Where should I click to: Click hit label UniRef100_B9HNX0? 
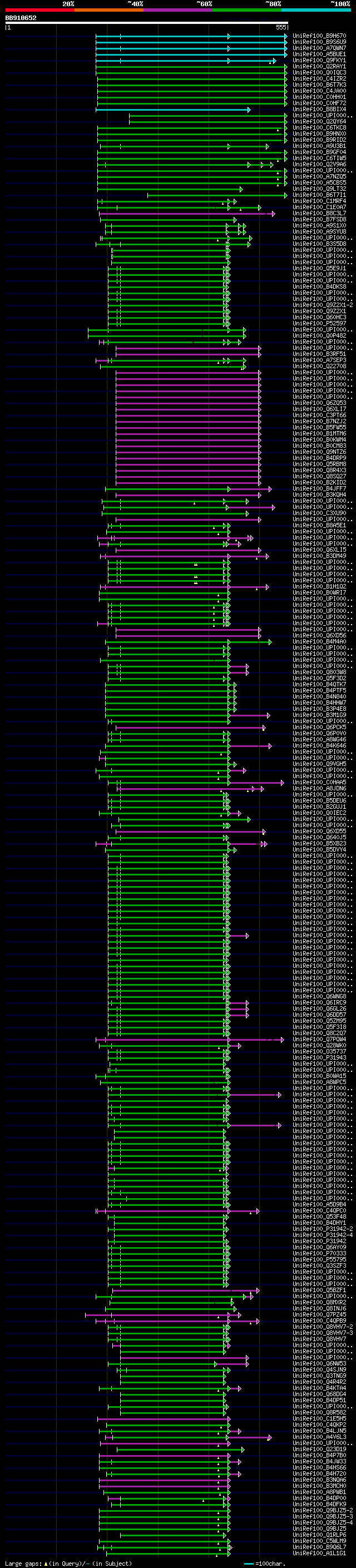319,134
